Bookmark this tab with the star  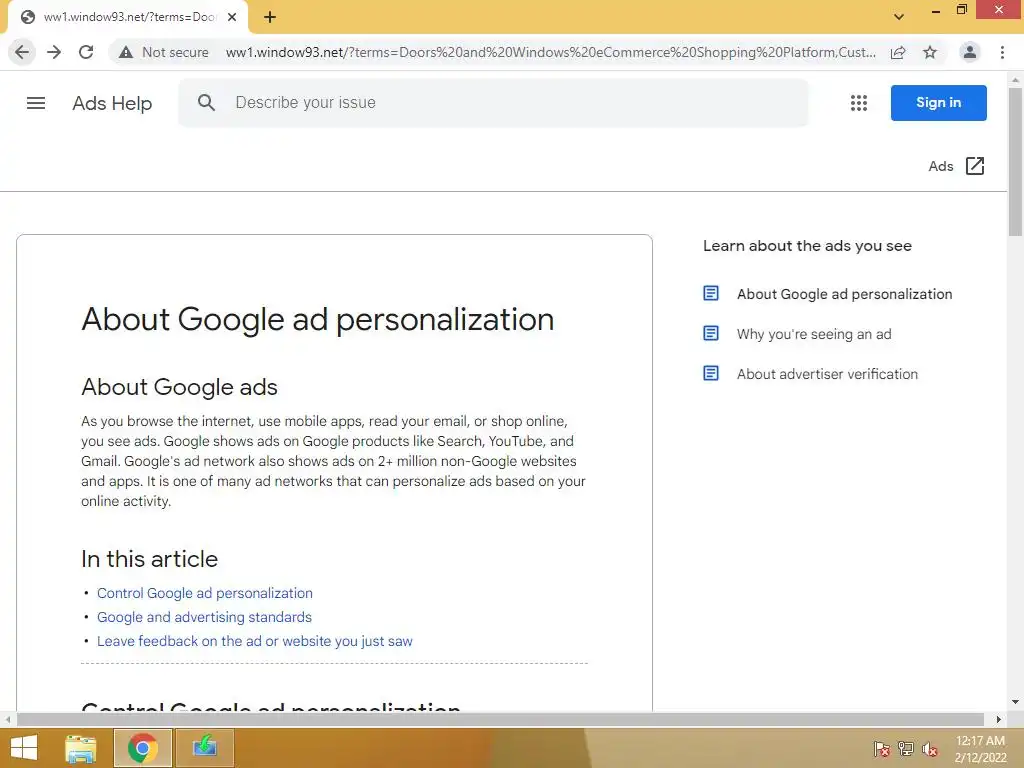click(930, 52)
